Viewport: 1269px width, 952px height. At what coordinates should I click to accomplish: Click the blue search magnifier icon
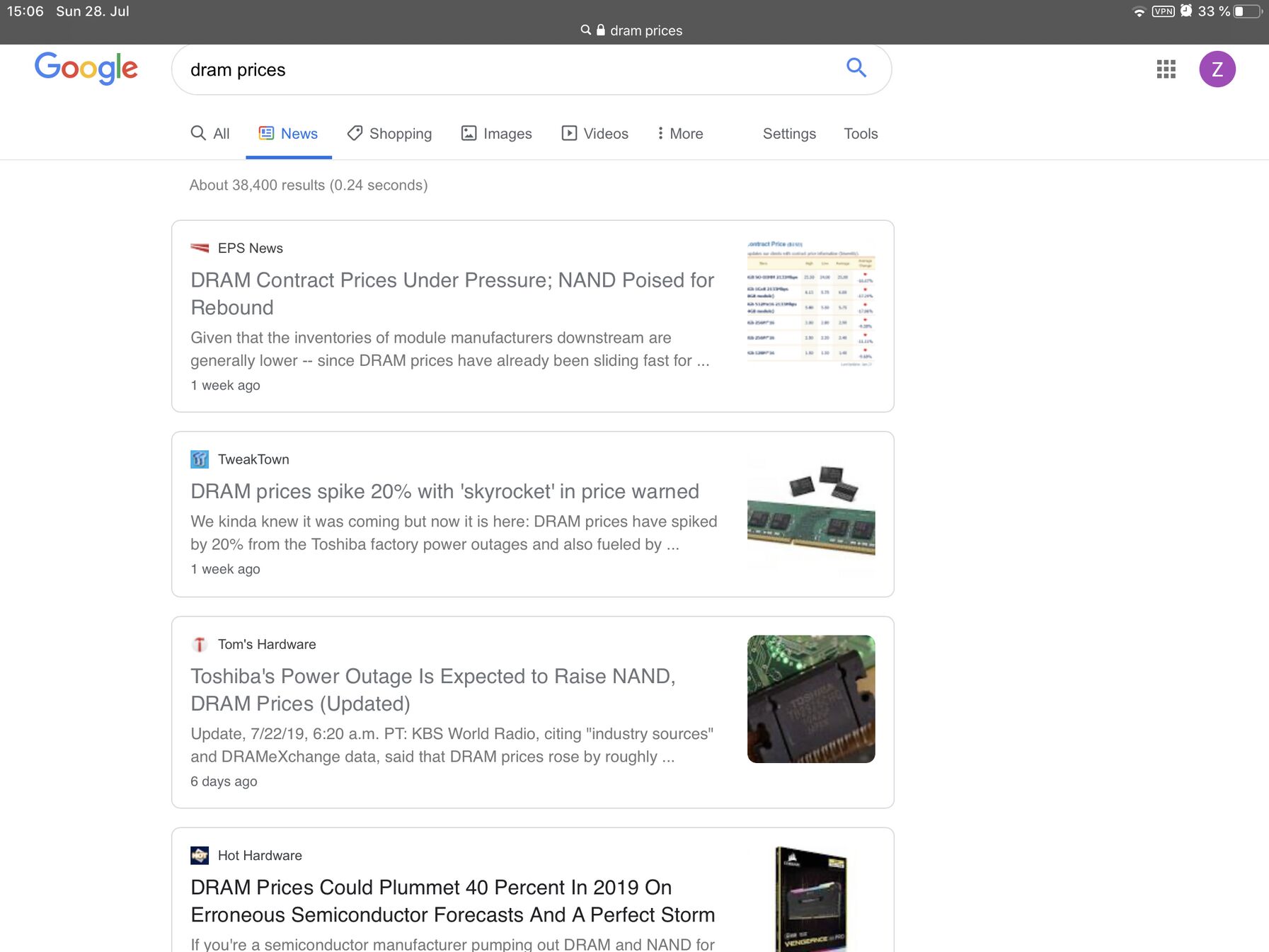[856, 68]
